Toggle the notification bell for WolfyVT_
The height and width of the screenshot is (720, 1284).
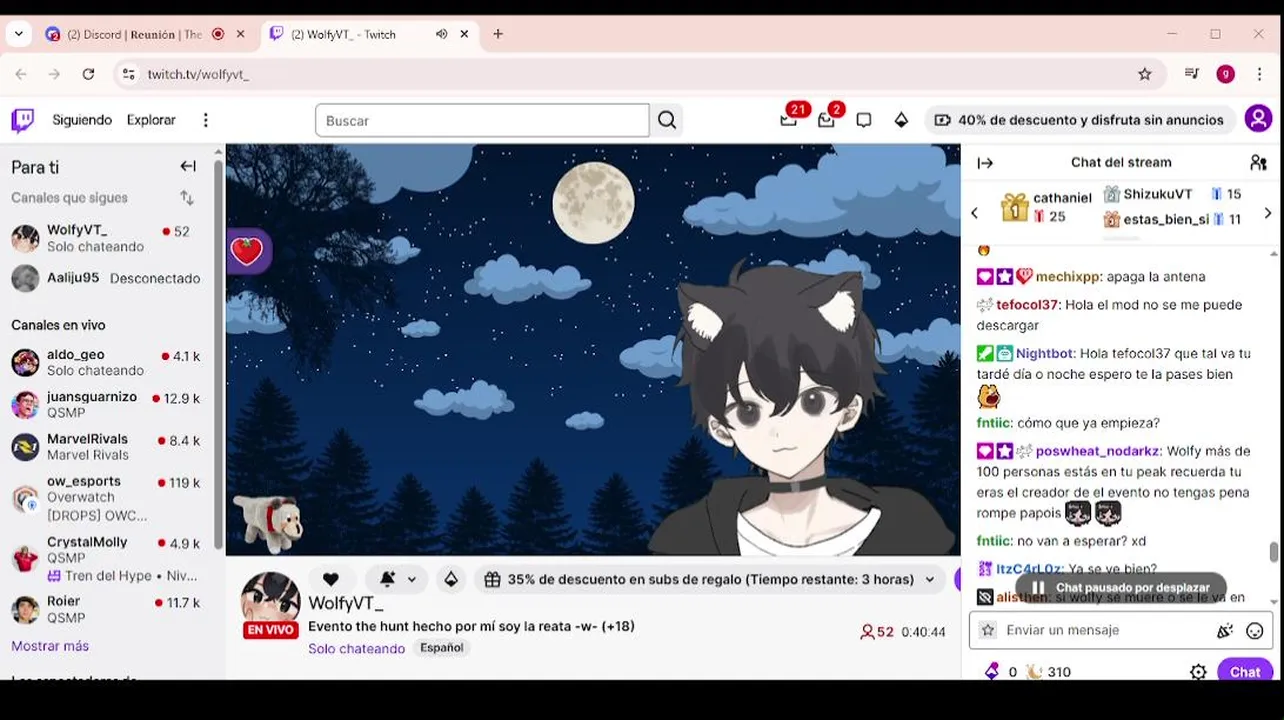pos(387,579)
